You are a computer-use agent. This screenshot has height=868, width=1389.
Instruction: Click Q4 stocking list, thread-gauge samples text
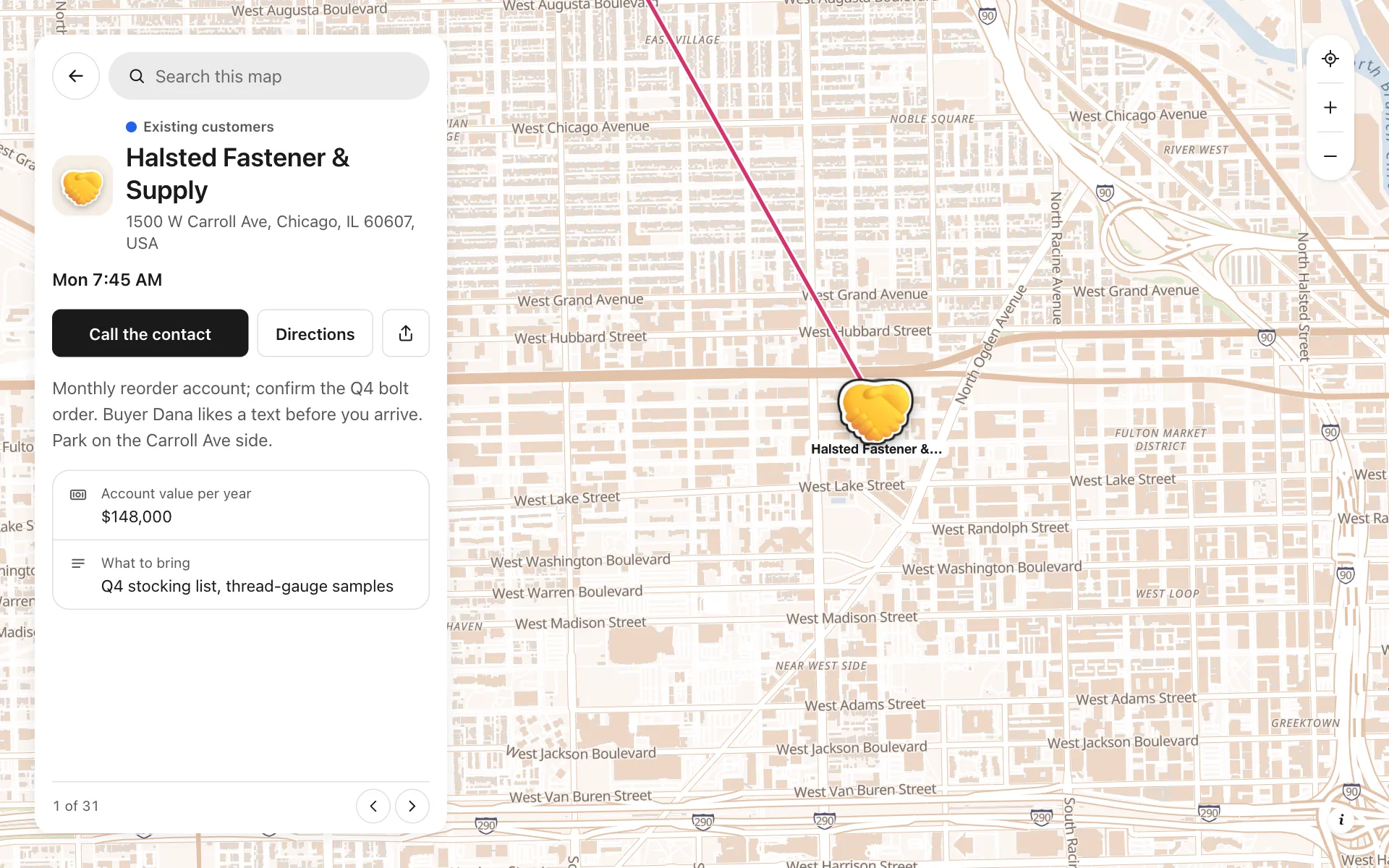247,586
